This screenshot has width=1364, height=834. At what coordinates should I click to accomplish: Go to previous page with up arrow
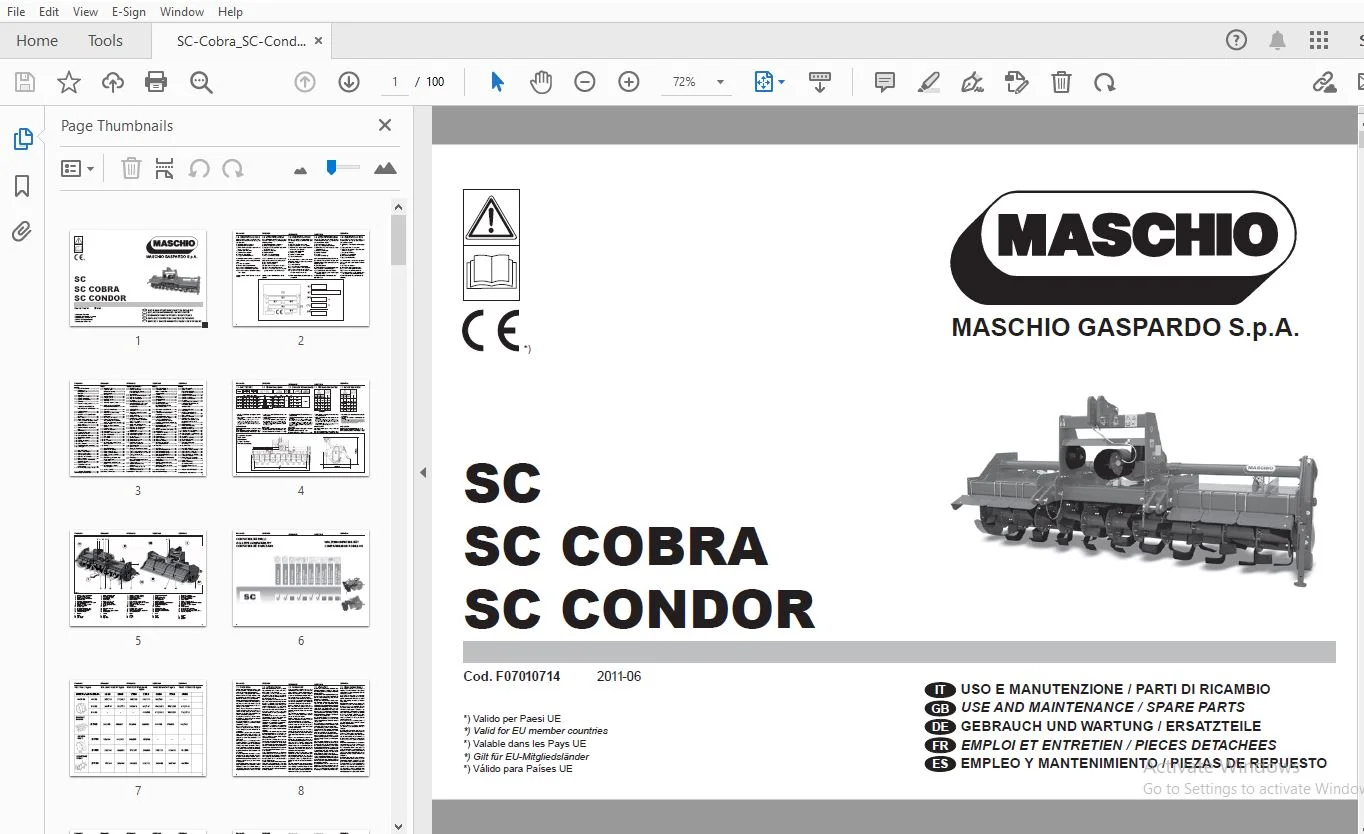click(305, 82)
